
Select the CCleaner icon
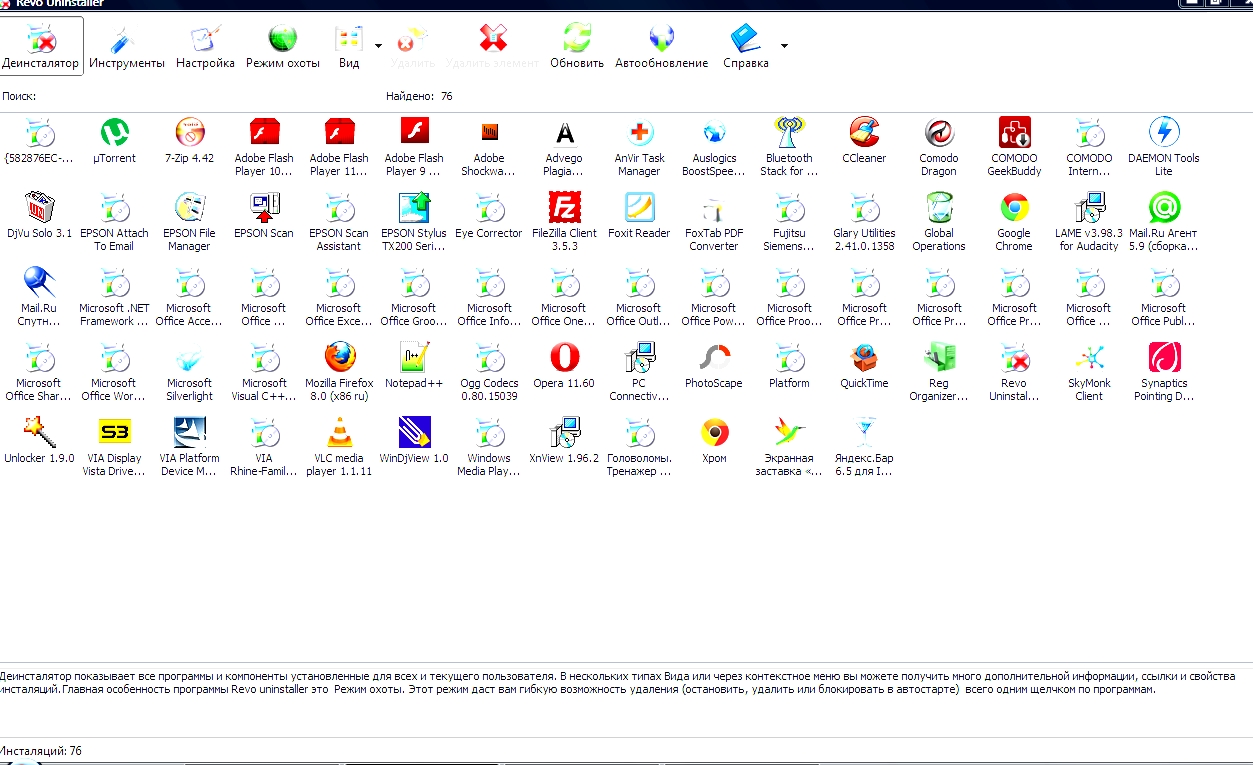point(865,132)
